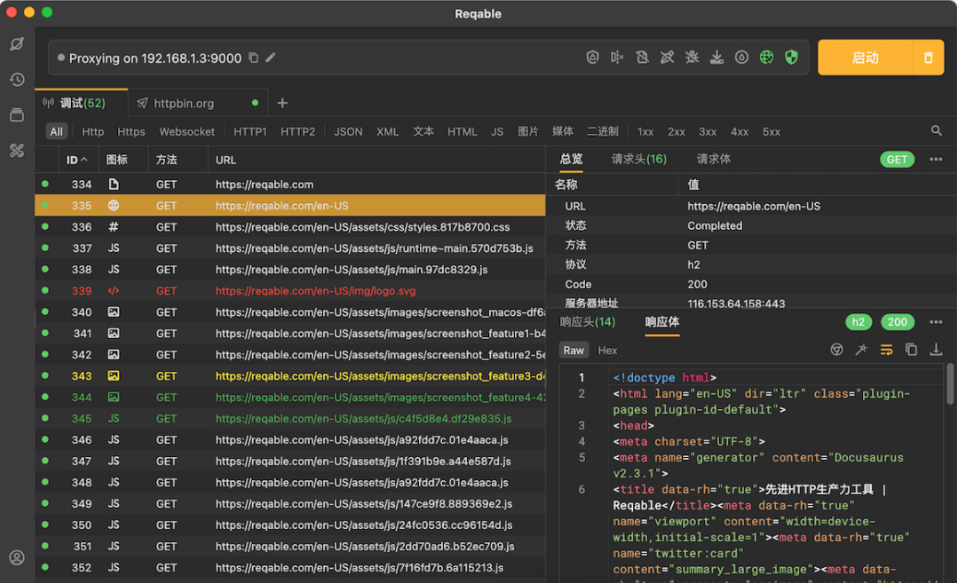
Task: Toggle the green globe system proxy icon
Action: (x=767, y=57)
